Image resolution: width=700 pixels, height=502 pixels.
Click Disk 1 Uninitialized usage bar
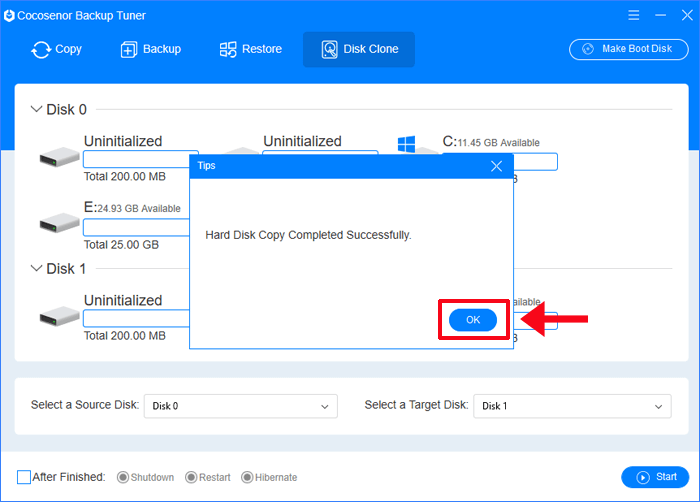[137, 318]
